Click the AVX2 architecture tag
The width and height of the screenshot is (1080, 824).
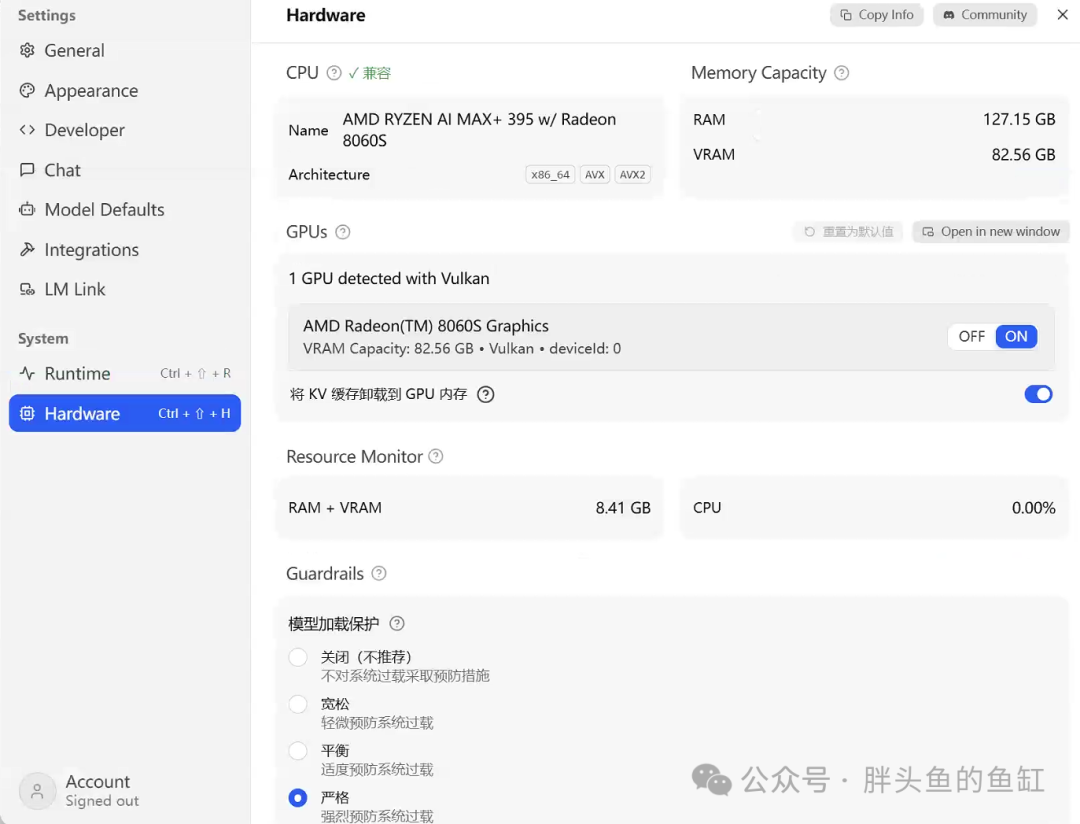632,175
